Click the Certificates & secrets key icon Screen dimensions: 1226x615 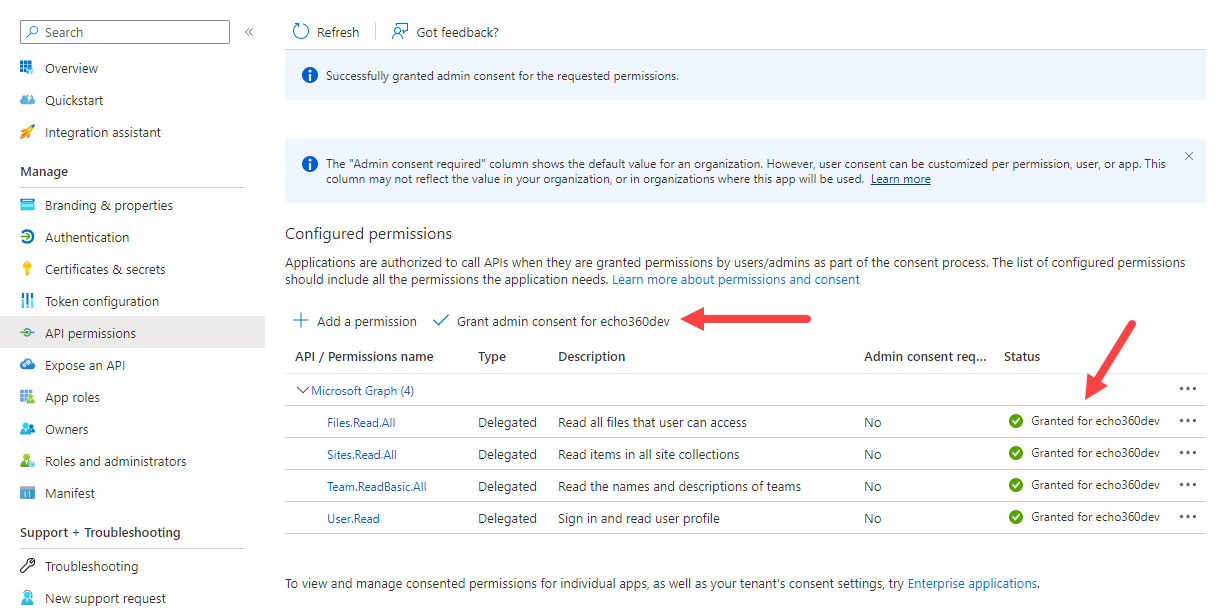click(27, 269)
